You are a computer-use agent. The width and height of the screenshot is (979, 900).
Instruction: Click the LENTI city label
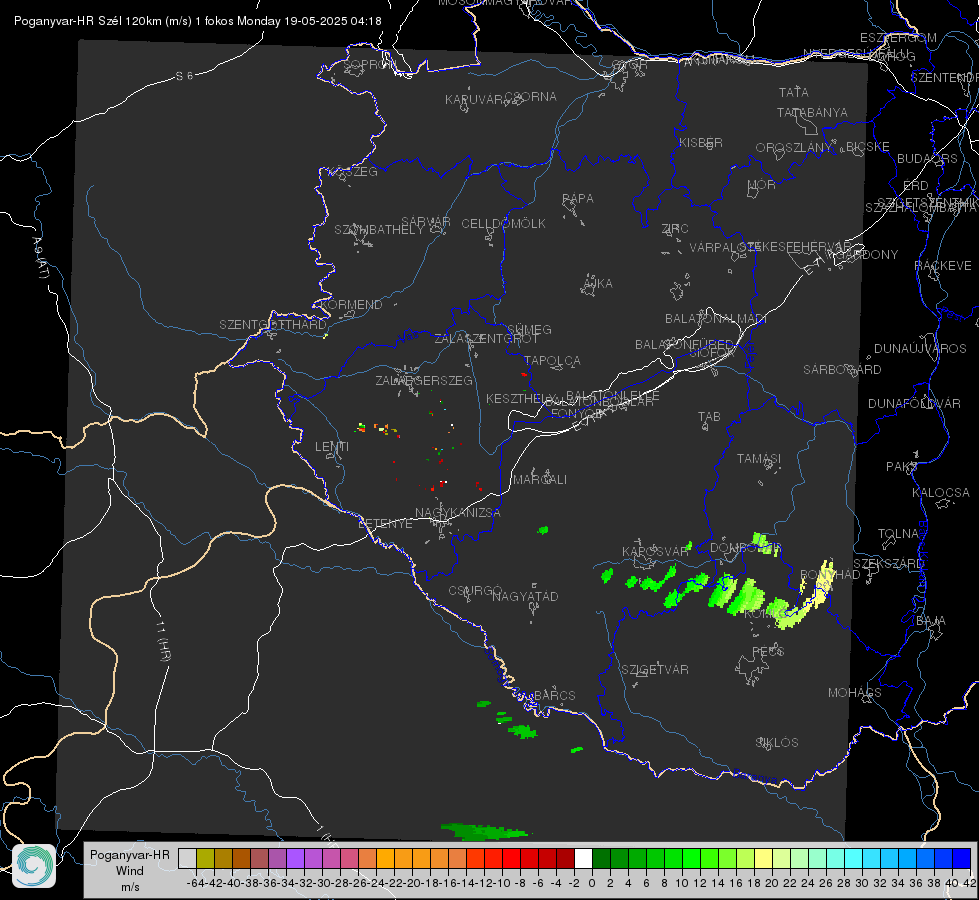coord(332,447)
